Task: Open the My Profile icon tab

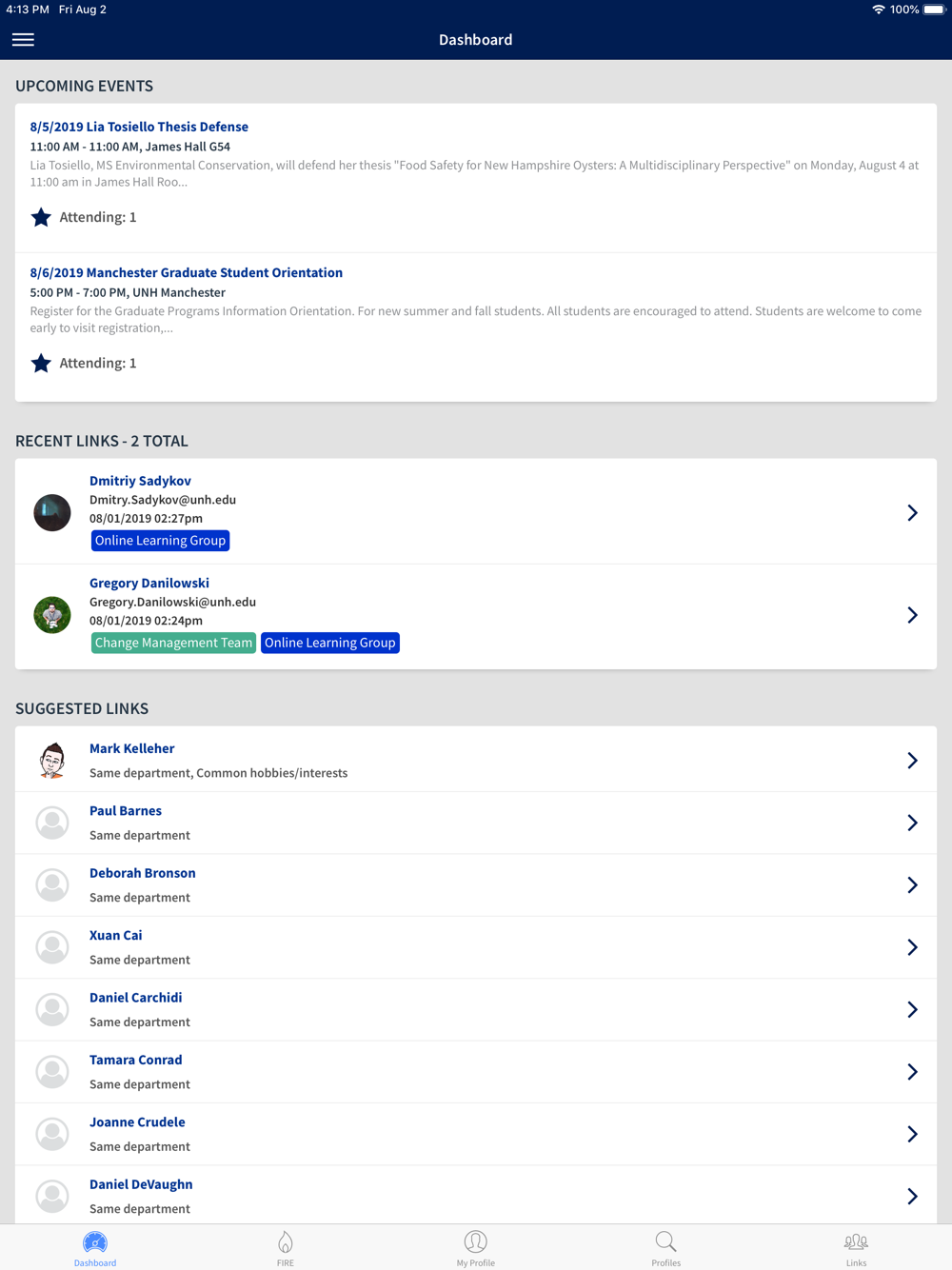Action: pyautogui.click(x=475, y=1241)
